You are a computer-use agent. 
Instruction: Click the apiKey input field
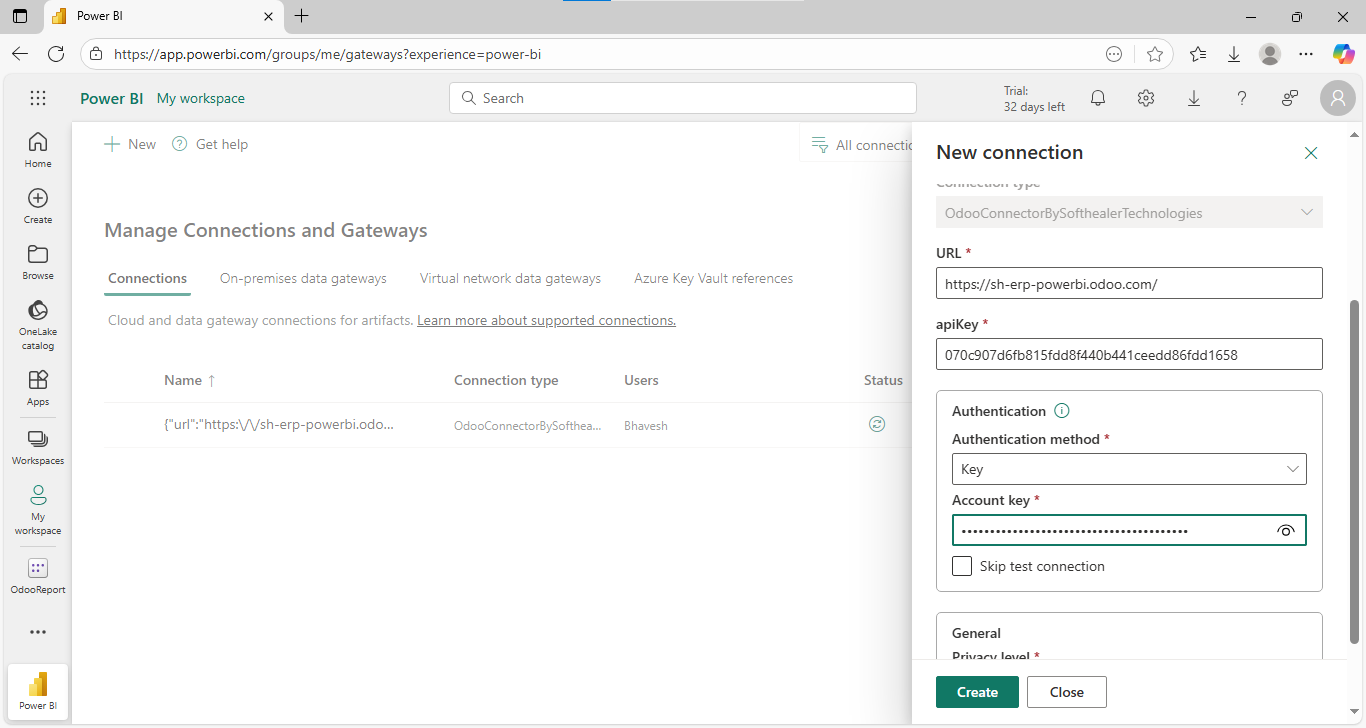pos(1129,354)
